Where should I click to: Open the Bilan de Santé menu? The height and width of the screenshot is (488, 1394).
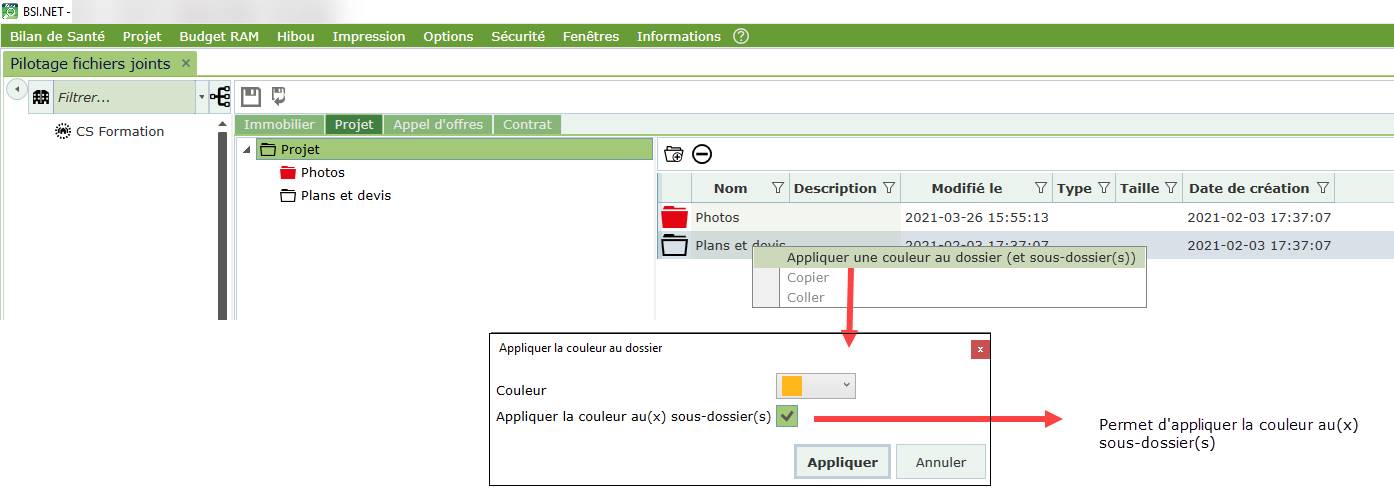(57, 36)
